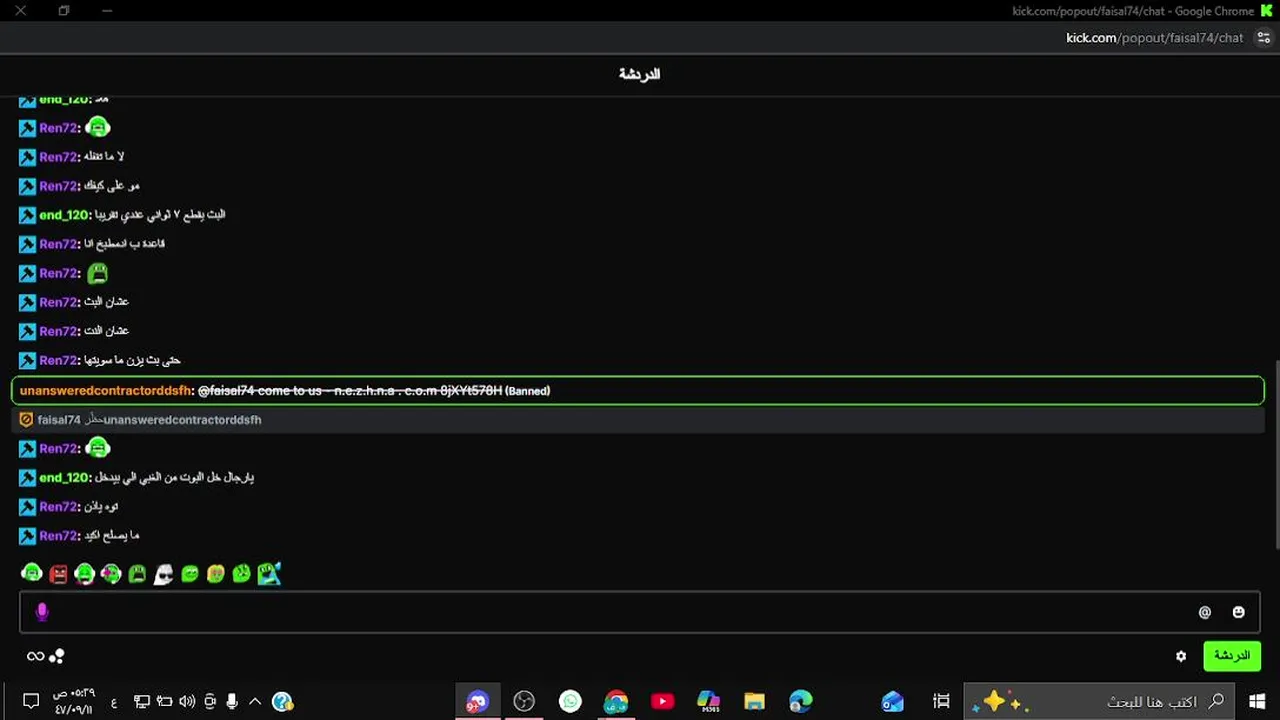Click the green الدردشة send button
Screen dimensions: 1280x720
tap(1231, 656)
